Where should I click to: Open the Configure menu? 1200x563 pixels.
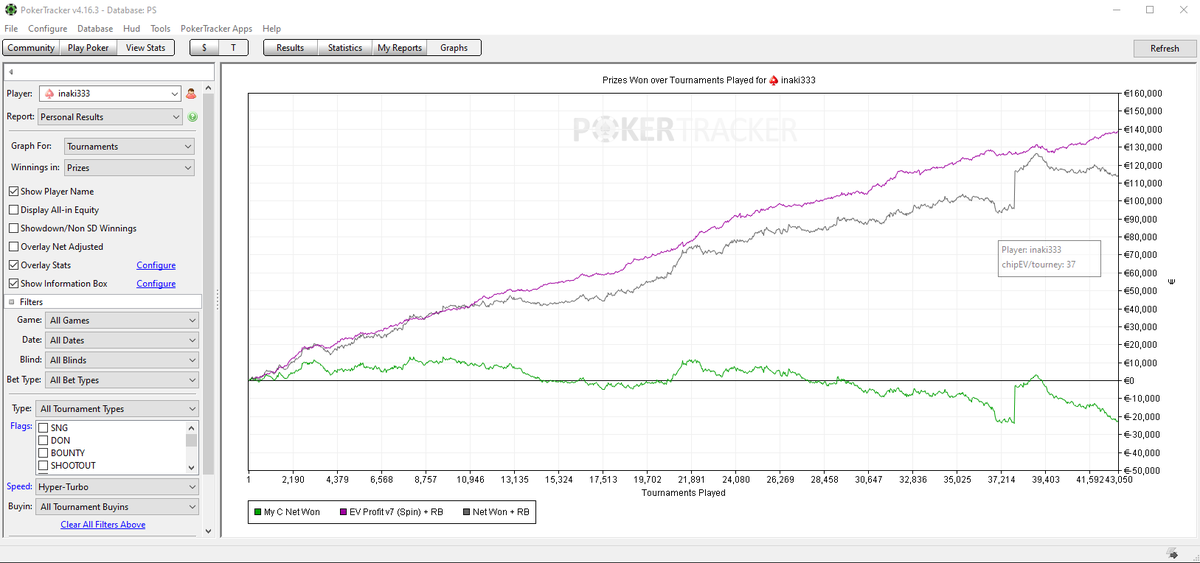[48, 29]
